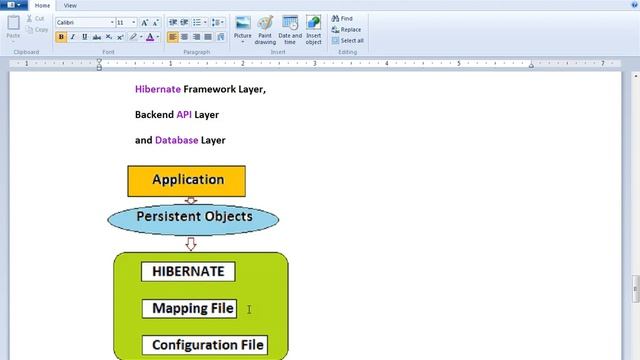Screen dimensions: 640x360
Task: Expand highlight color options arrow
Action: [x=141, y=37]
